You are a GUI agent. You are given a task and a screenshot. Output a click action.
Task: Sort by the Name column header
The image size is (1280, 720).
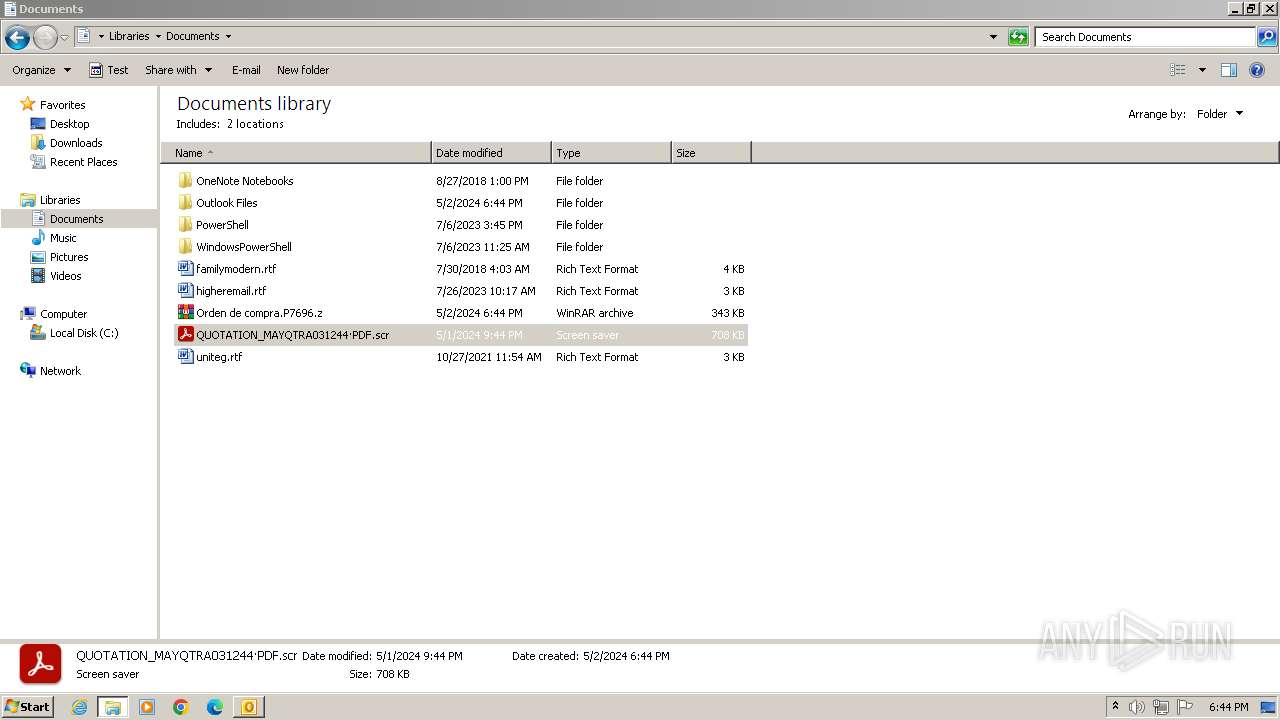(296, 153)
